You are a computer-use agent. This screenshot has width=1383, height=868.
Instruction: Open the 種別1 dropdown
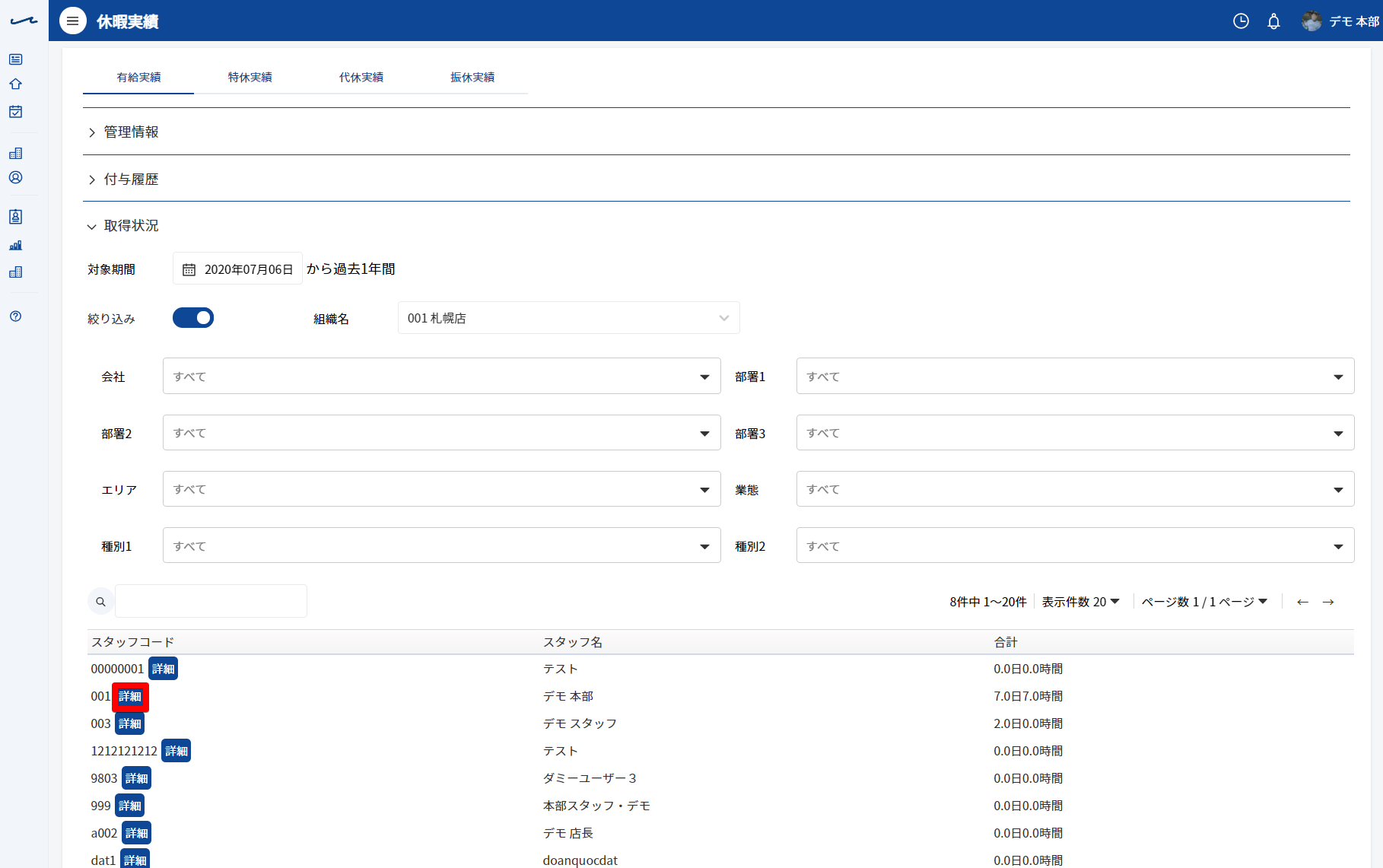pyautogui.click(x=442, y=545)
